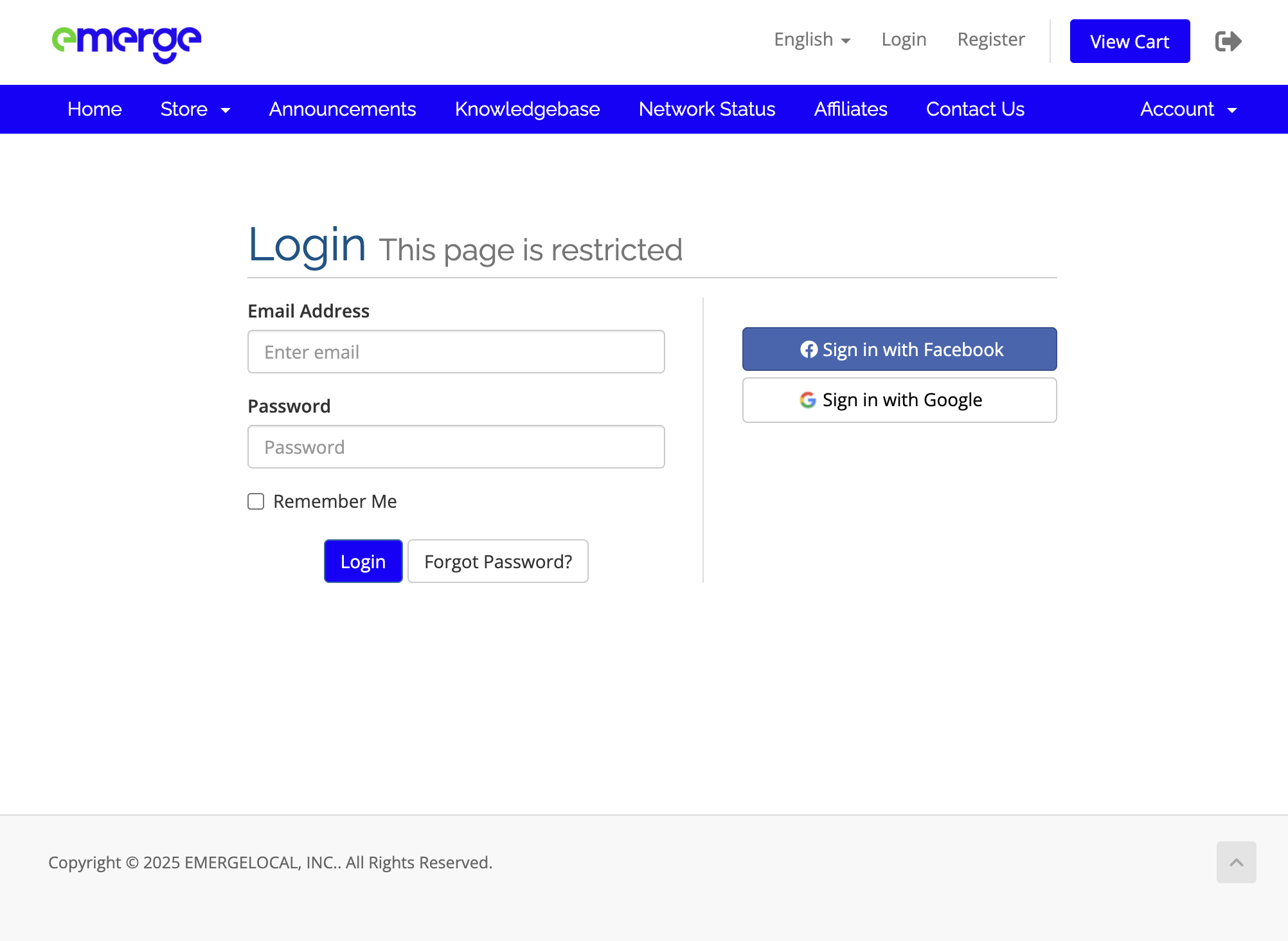Go to the Announcements page
The width and height of the screenshot is (1288, 941).
click(342, 109)
